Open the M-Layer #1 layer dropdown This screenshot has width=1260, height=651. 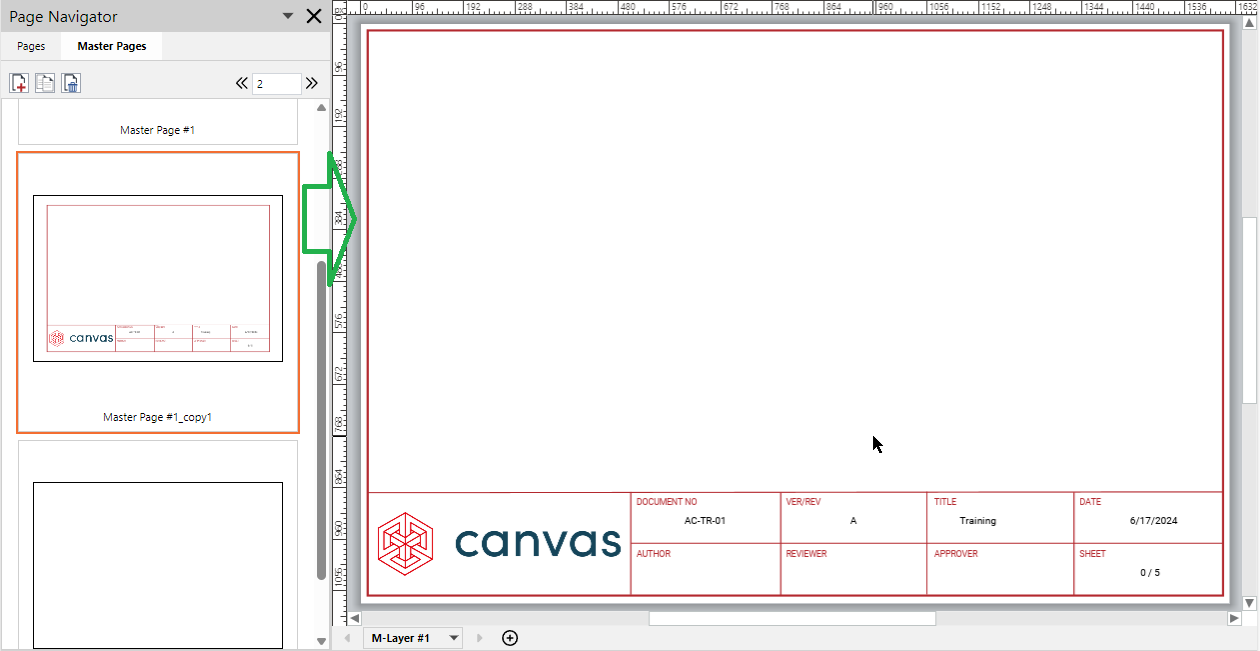pos(454,638)
